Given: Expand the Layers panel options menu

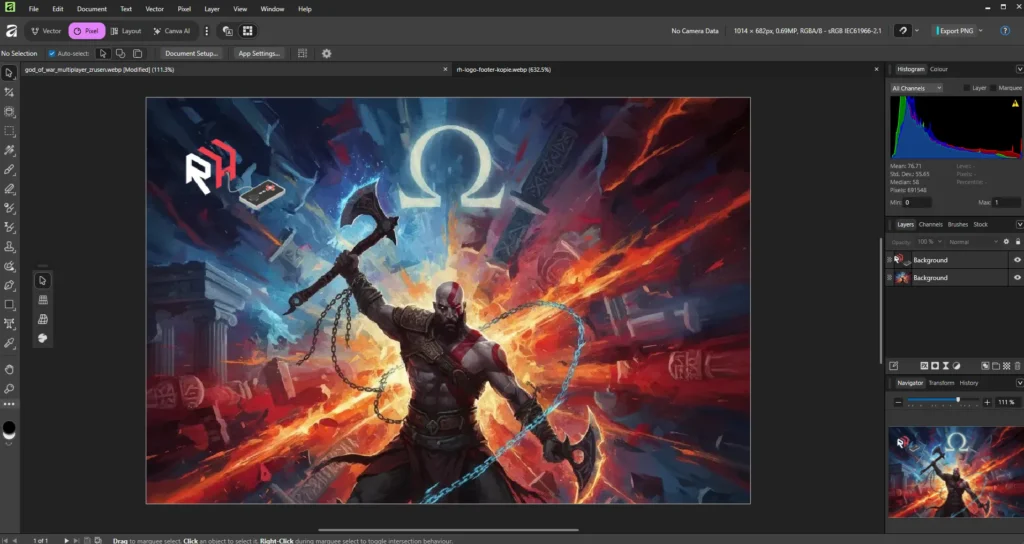Looking at the screenshot, I should (1019, 225).
